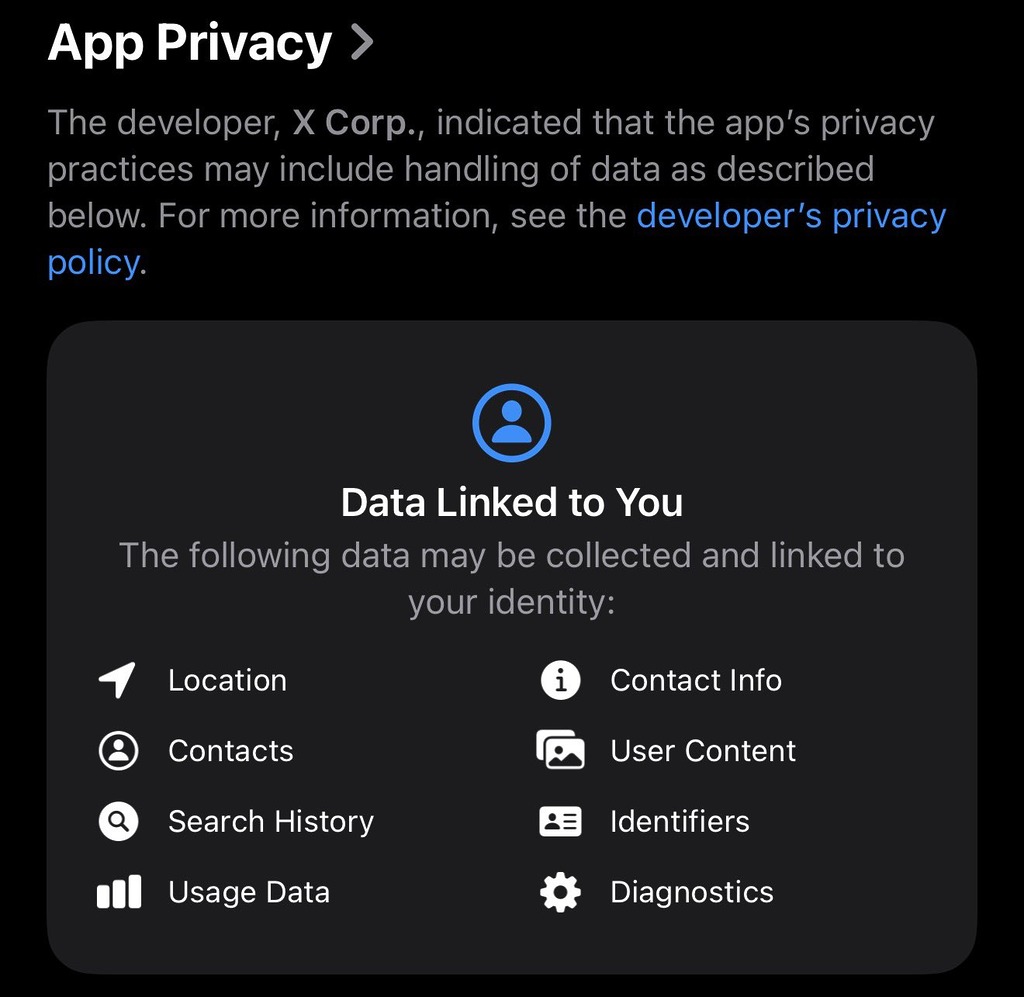Tap the User Content photo icon

(560, 751)
